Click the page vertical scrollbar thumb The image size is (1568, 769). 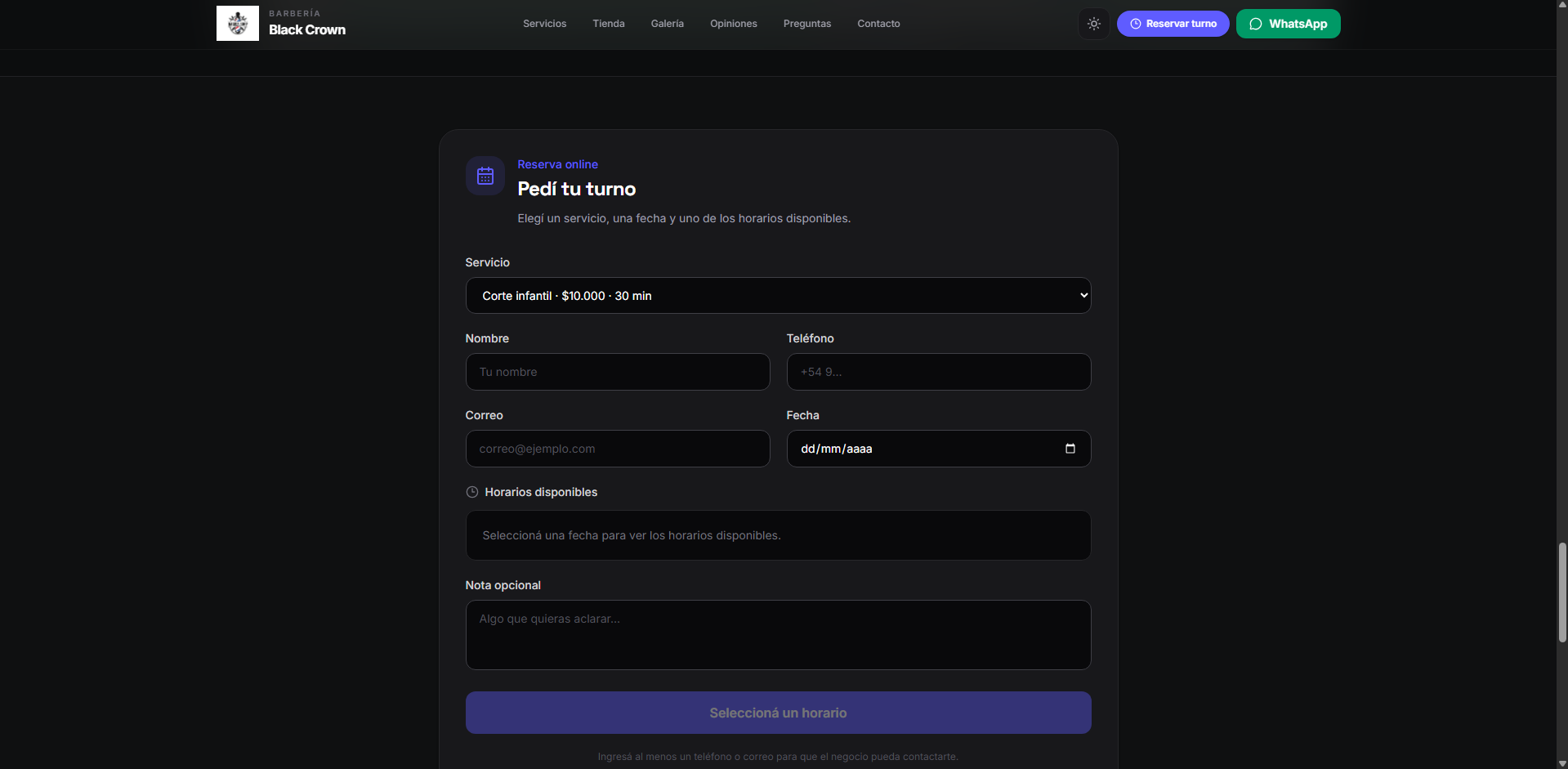tap(1562, 592)
